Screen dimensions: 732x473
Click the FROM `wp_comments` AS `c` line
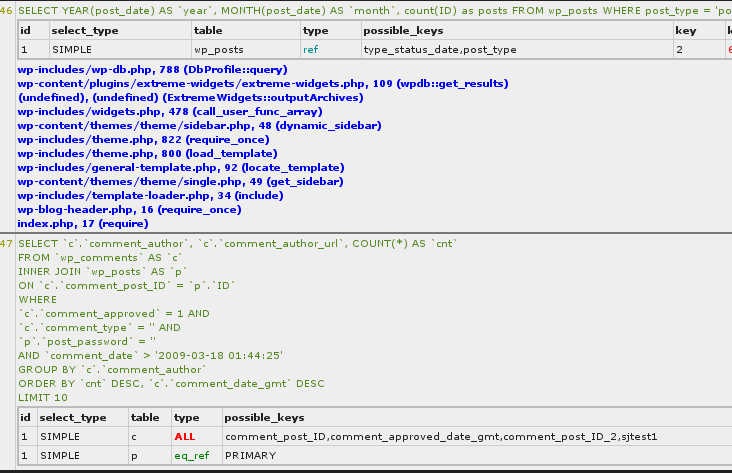(x=100, y=257)
